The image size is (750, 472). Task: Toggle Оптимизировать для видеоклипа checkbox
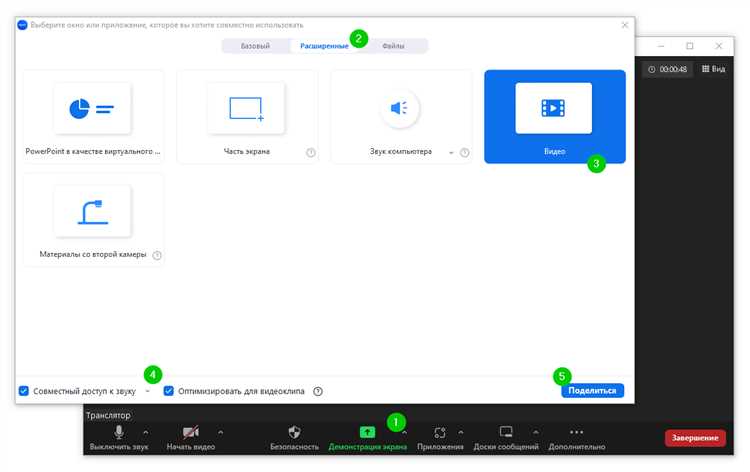coord(168,391)
